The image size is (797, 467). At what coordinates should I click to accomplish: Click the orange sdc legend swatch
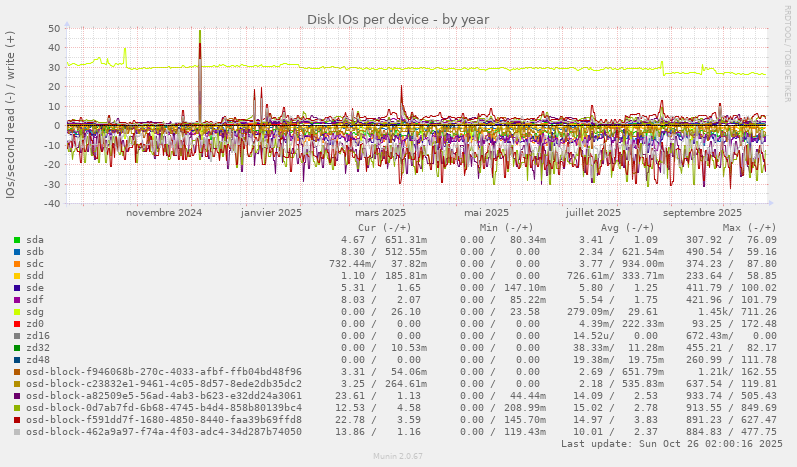click(17, 264)
